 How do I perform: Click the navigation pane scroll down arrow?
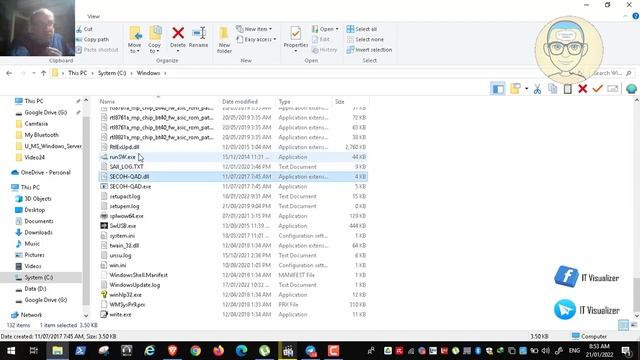pos(86,316)
